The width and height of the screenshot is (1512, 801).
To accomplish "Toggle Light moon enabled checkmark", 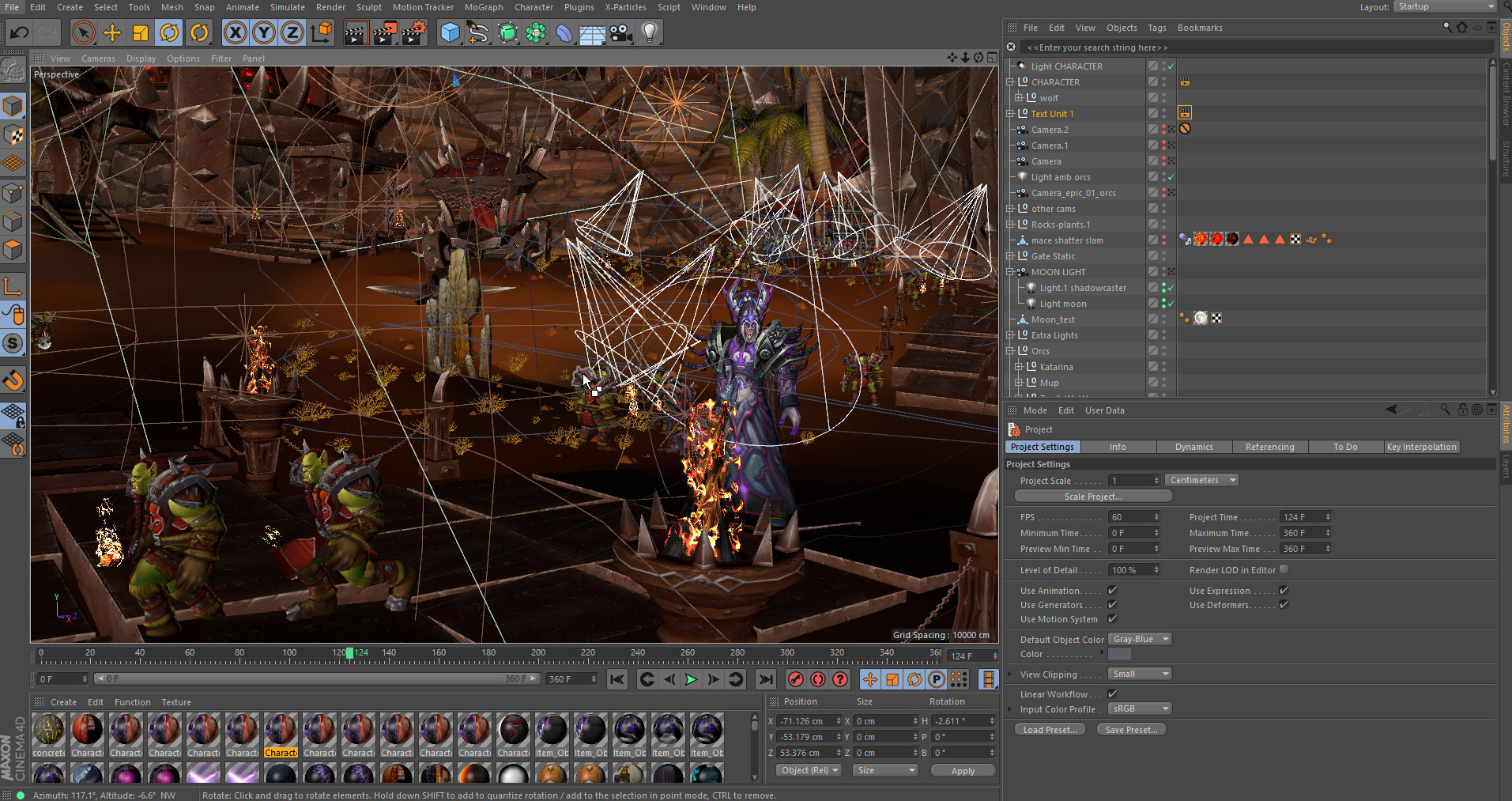I will (1171, 304).
